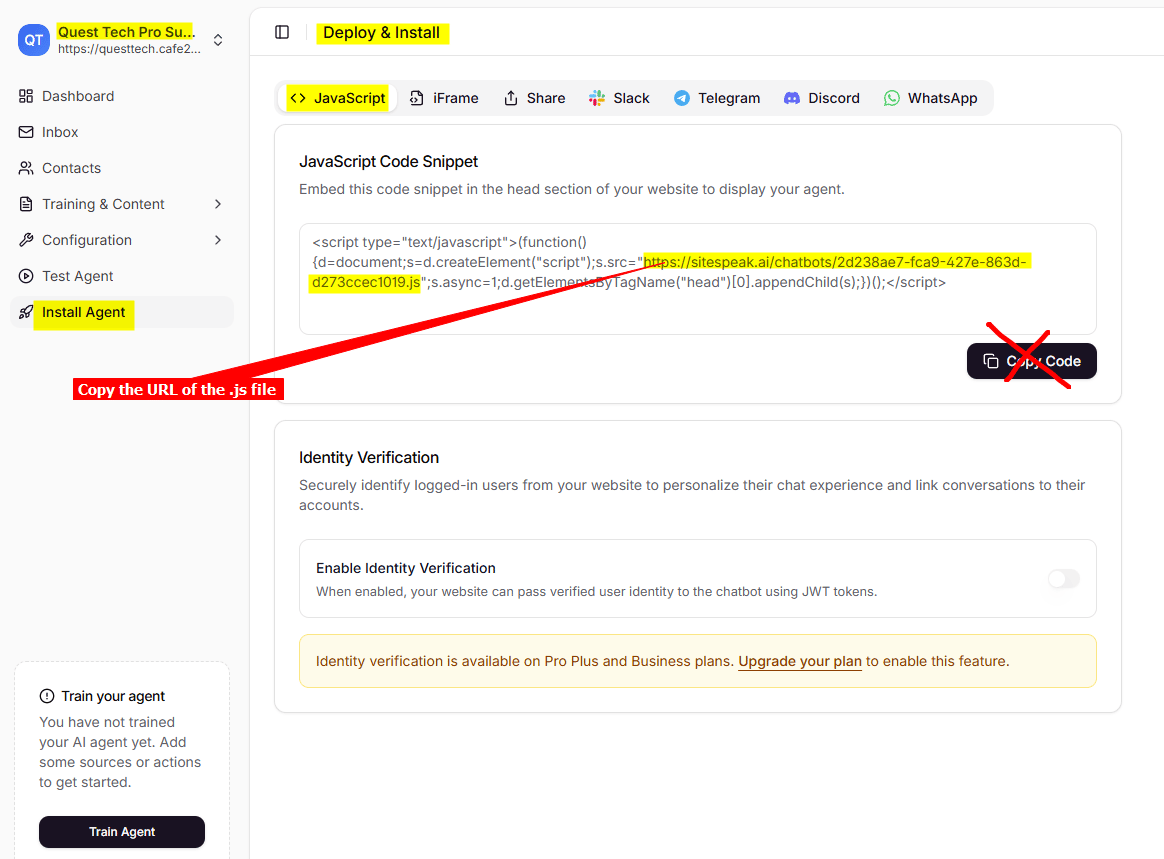Toggle the sidebar collapse icon
Viewport: 1164px width, 859px height.
pyautogui.click(x=282, y=32)
